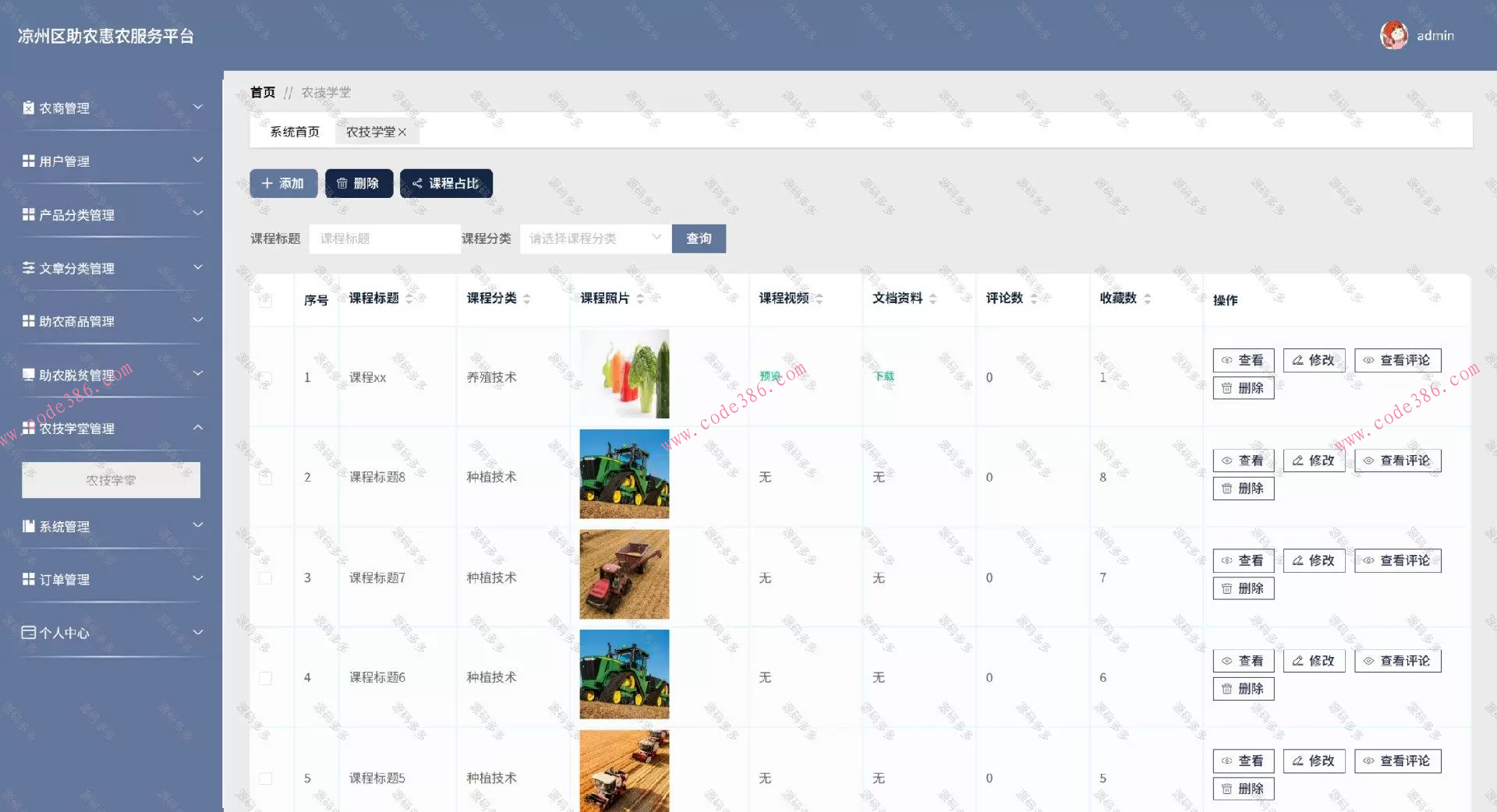
Task: Tick the checkbox for row 课程xx
Action: coord(266,378)
